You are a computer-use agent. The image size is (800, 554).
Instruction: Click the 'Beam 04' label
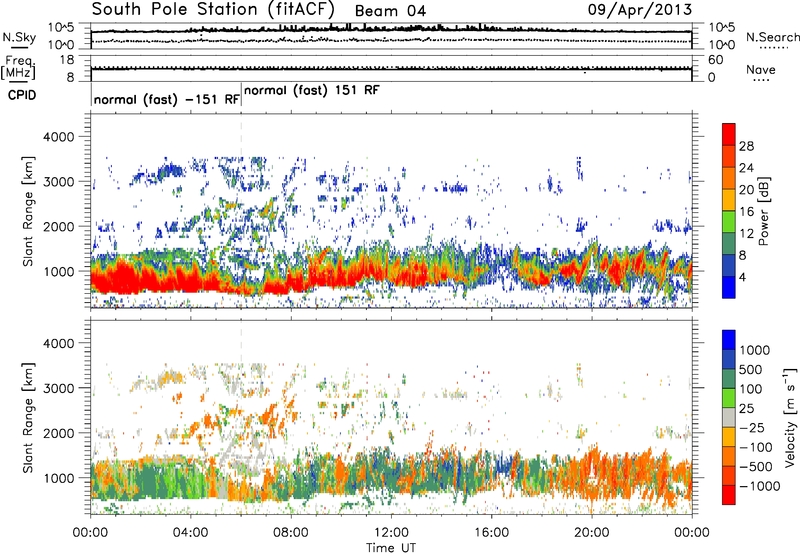(x=390, y=11)
